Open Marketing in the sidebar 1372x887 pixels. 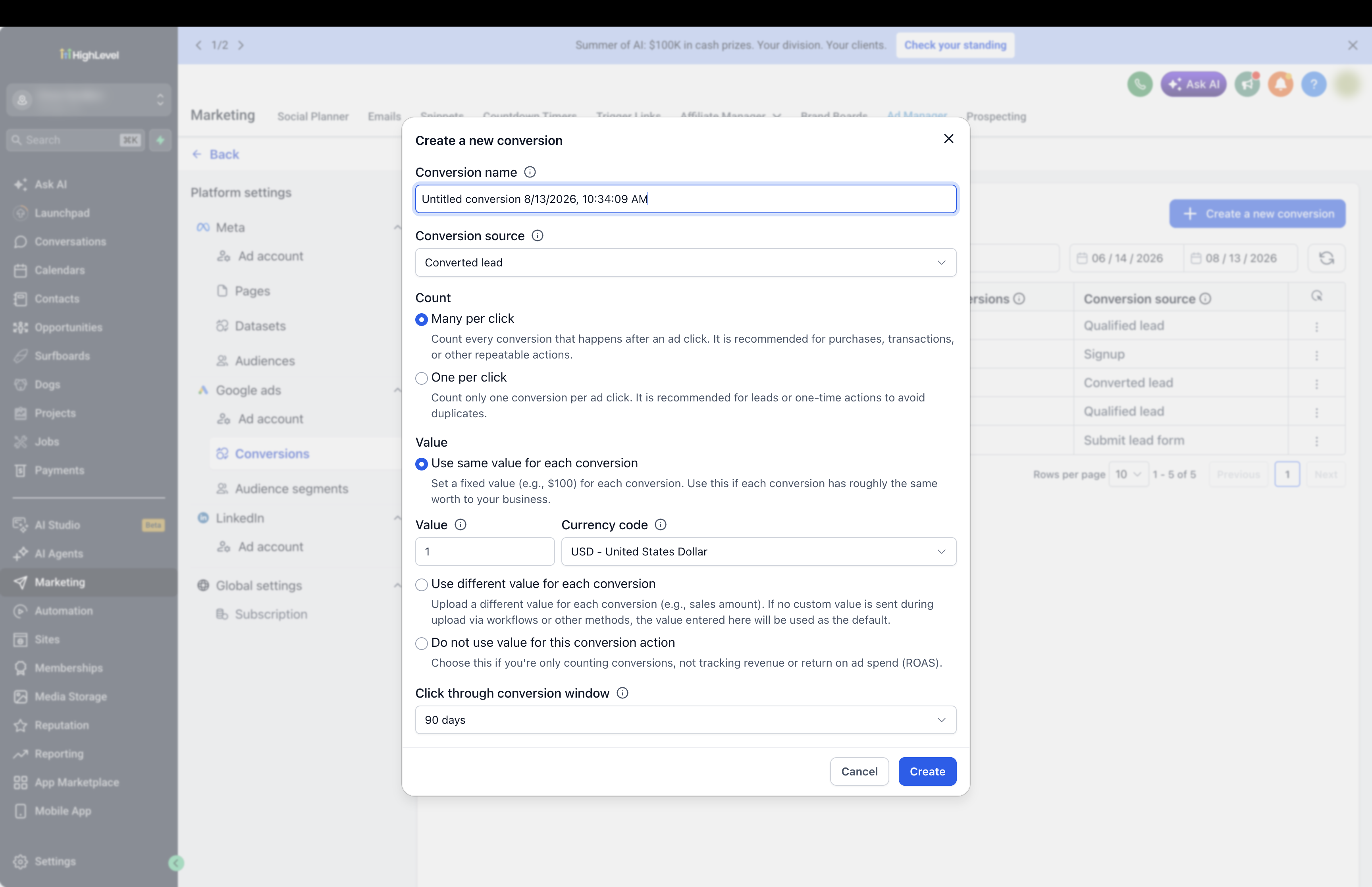89,582
